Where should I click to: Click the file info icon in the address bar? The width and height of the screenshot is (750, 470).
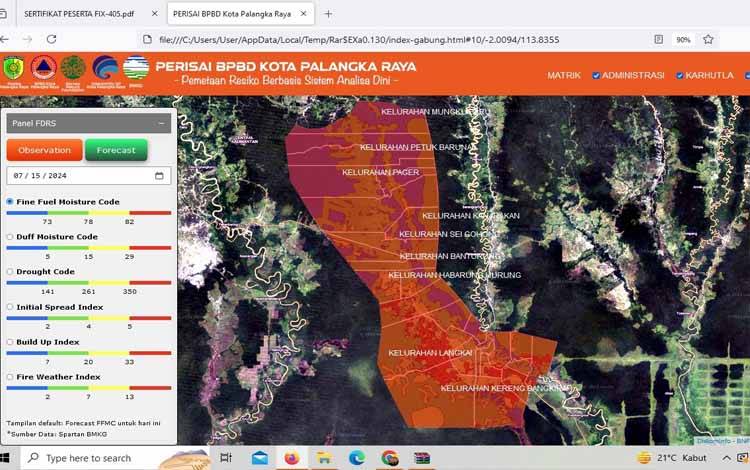pos(147,39)
